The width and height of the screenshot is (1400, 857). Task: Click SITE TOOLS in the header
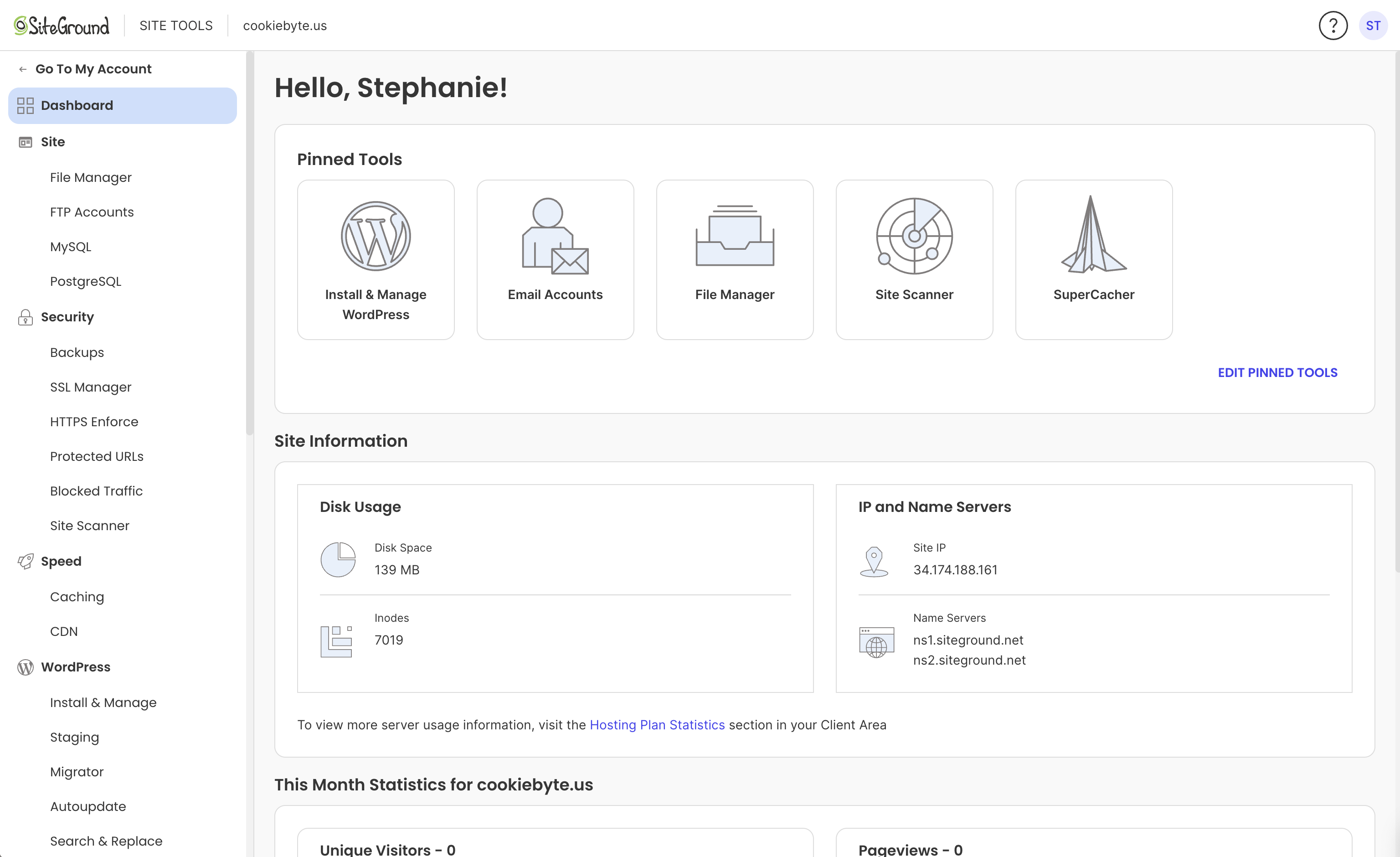(x=176, y=26)
